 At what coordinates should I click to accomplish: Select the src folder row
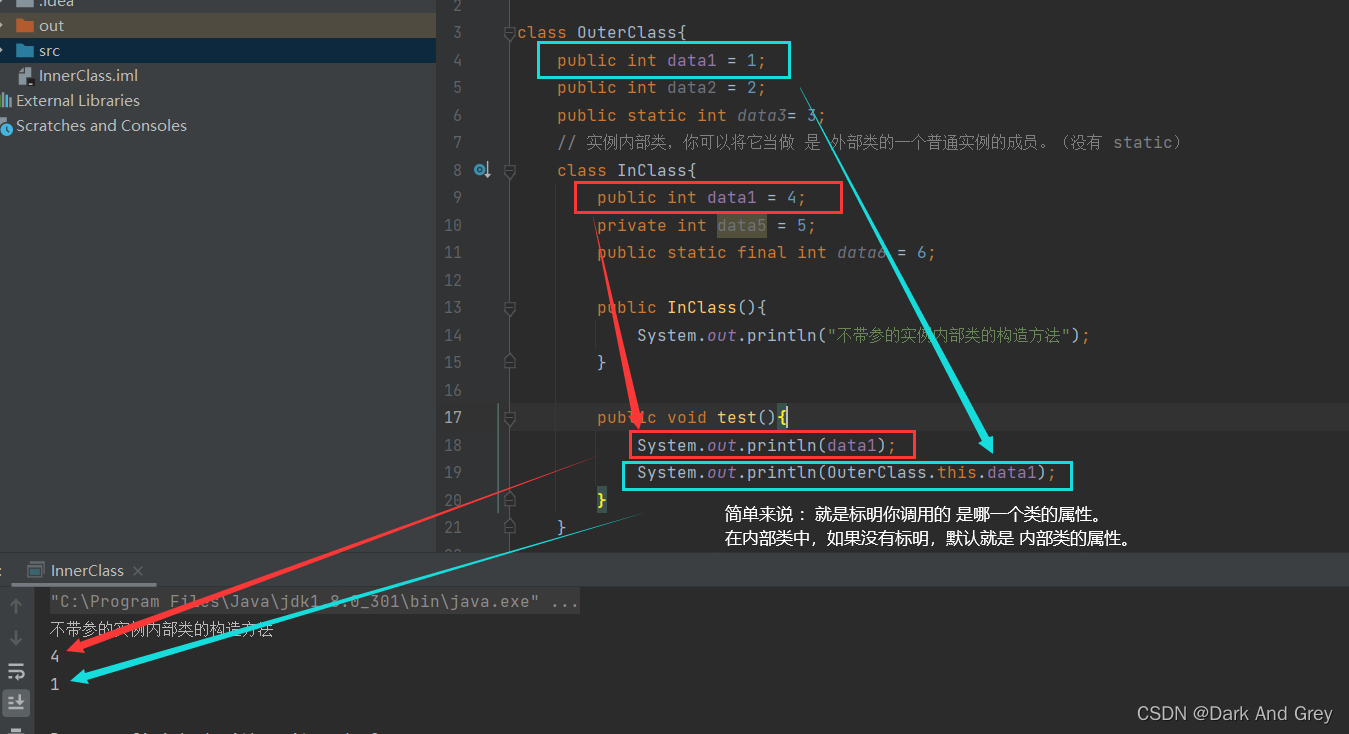click(218, 51)
